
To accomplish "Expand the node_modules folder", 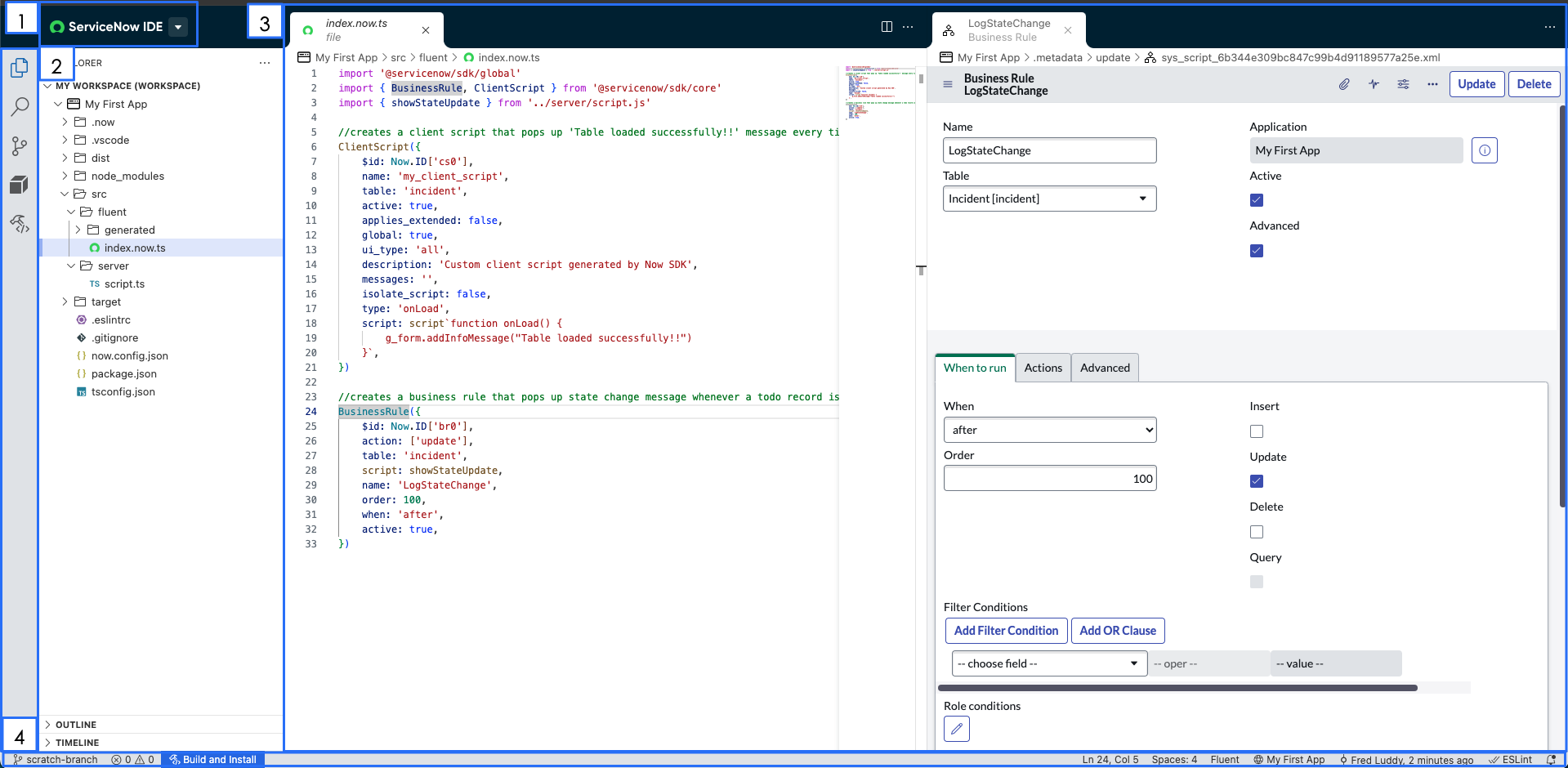I will pyautogui.click(x=65, y=176).
